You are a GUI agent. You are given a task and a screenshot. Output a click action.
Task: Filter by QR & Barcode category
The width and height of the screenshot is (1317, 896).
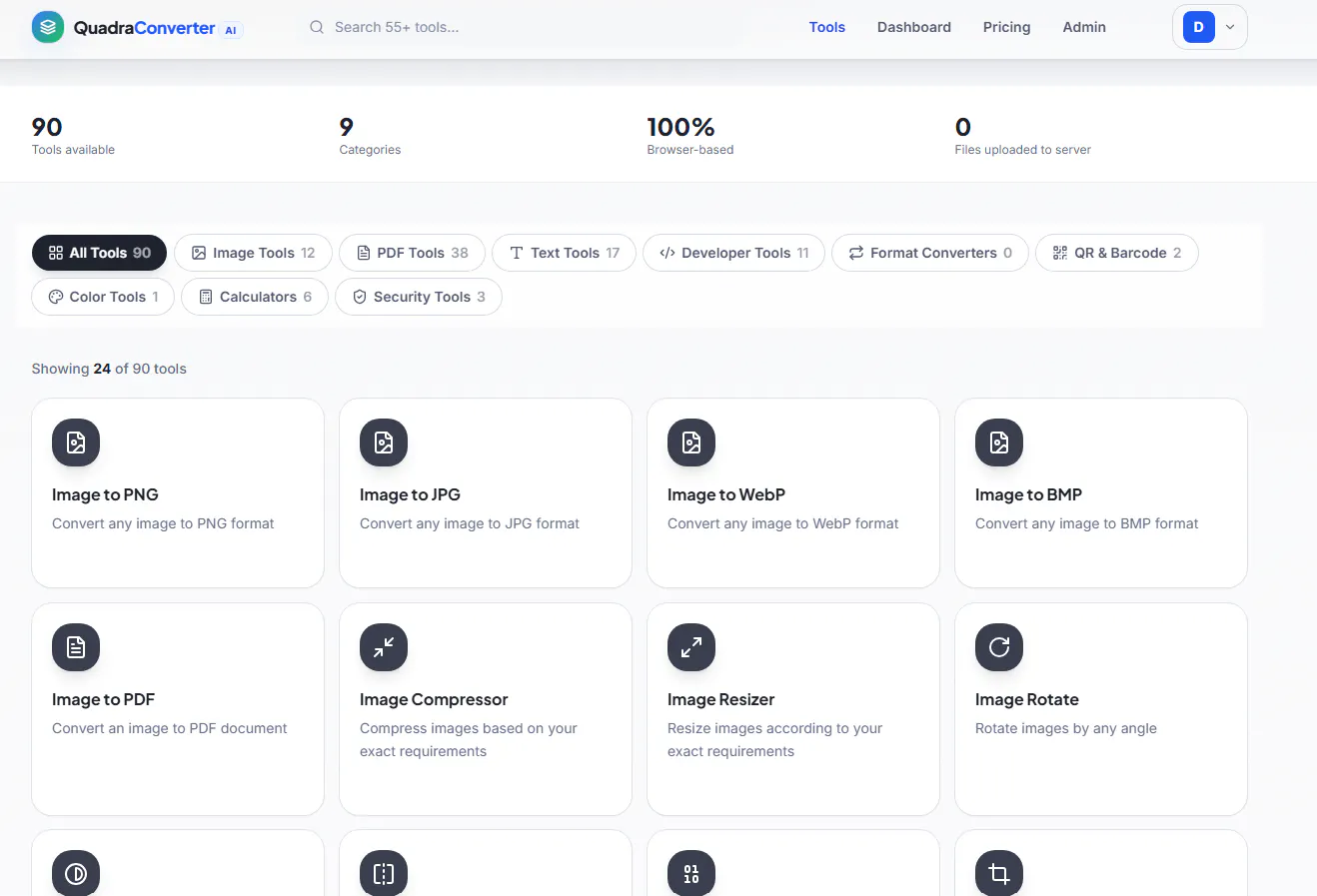(x=1117, y=253)
